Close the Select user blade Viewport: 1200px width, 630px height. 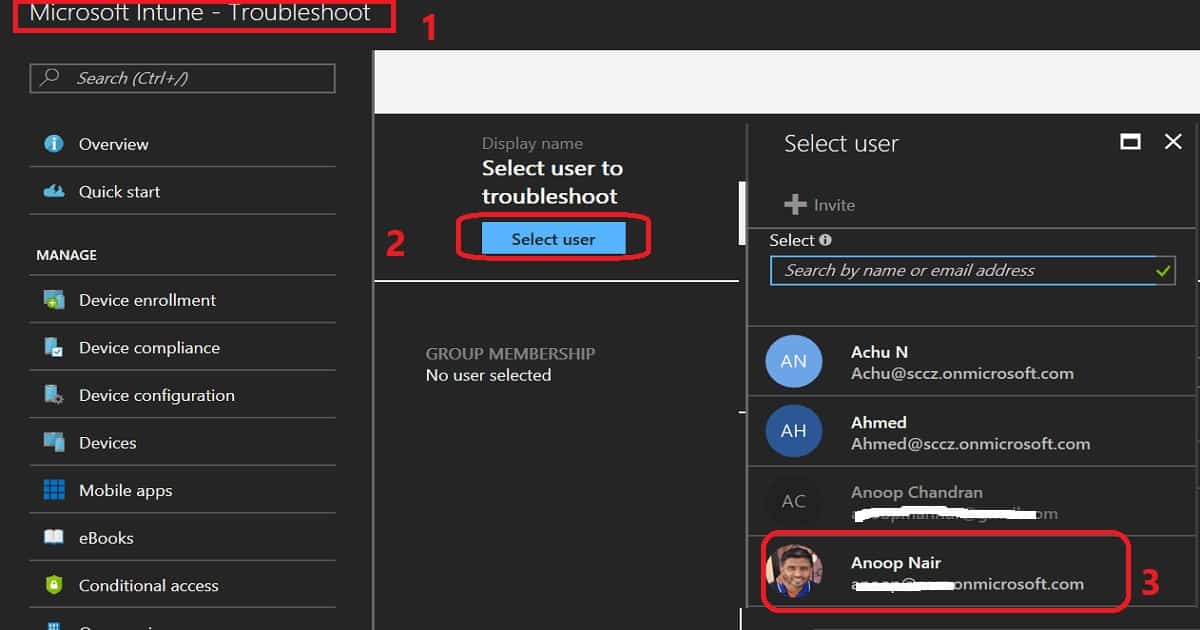point(1174,142)
